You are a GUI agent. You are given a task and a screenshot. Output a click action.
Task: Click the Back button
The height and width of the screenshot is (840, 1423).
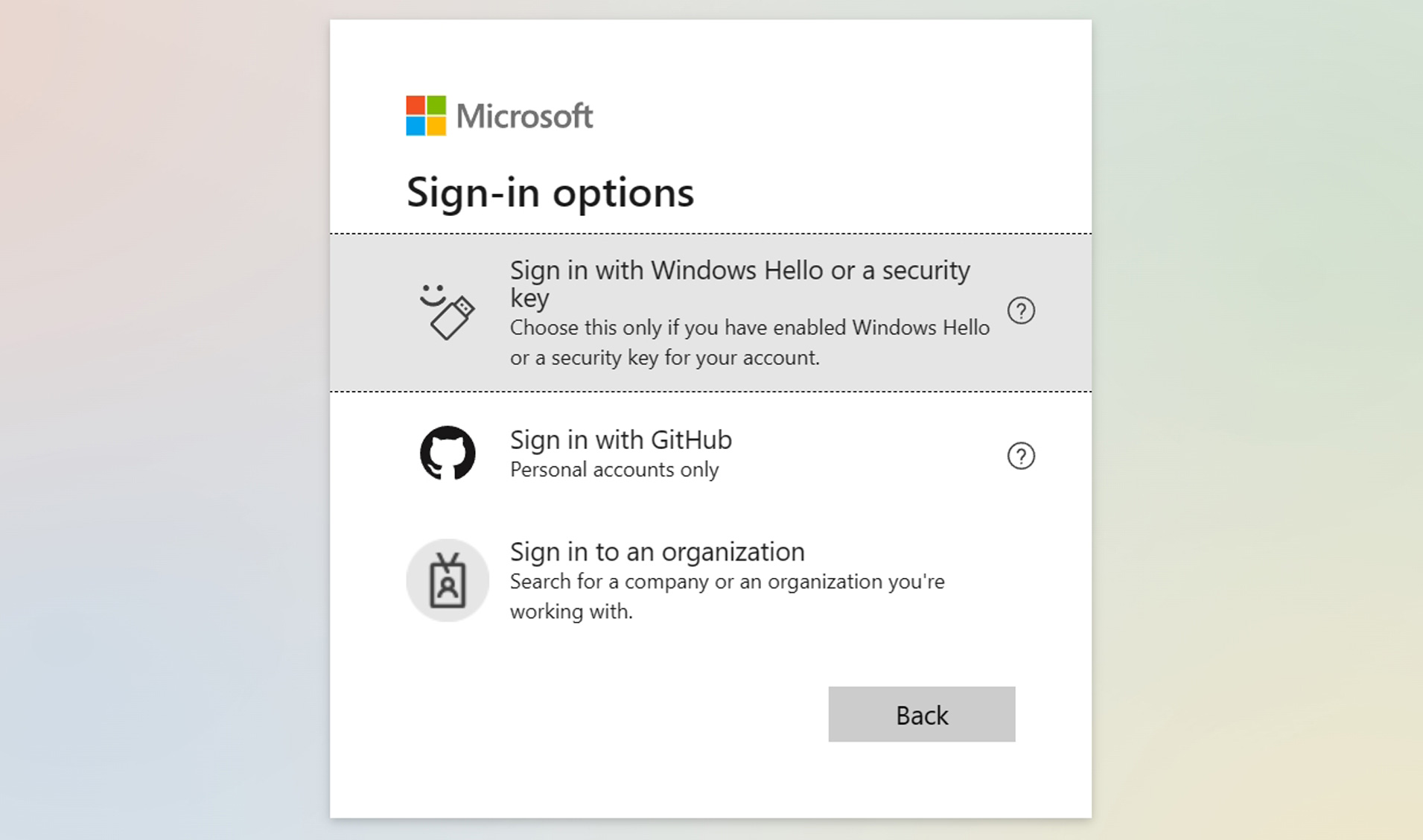pos(921,714)
